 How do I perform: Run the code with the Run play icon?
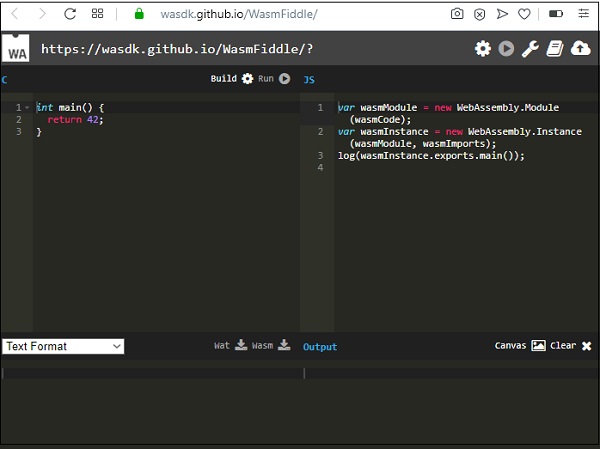point(285,79)
